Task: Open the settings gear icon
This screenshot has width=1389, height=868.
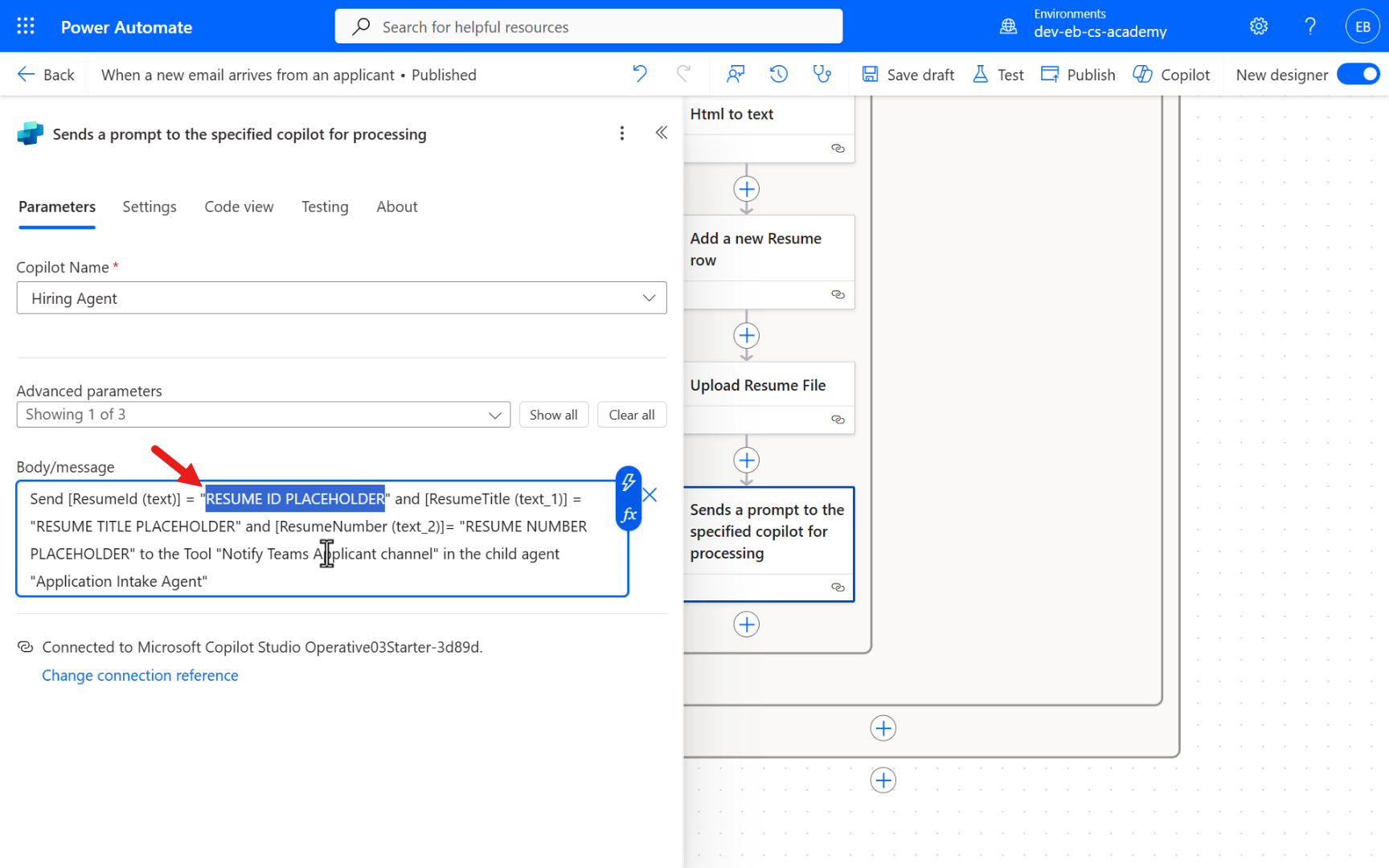Action: click(1258, 27)
